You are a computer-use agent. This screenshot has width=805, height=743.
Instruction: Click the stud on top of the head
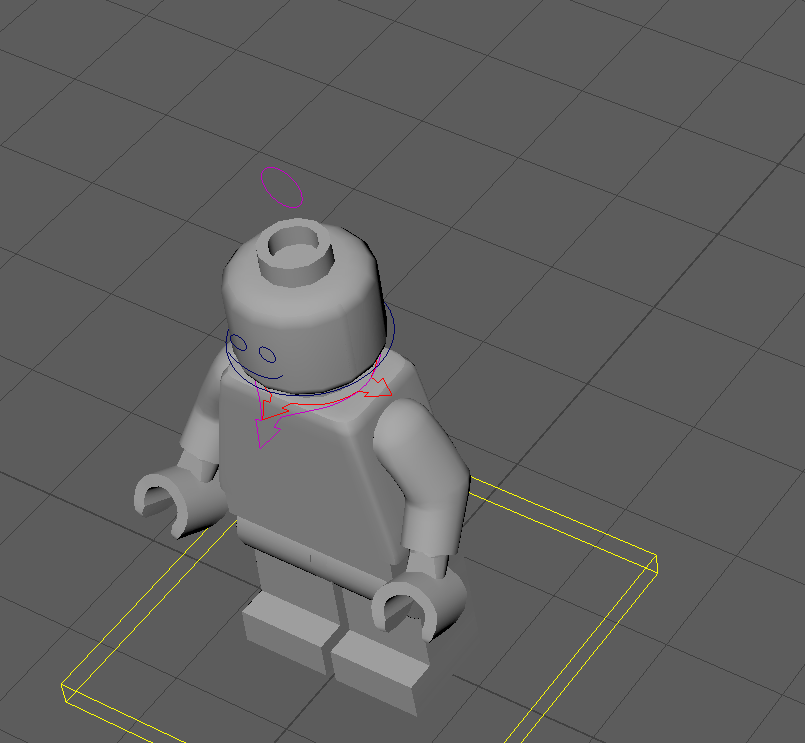click(295, 252)
